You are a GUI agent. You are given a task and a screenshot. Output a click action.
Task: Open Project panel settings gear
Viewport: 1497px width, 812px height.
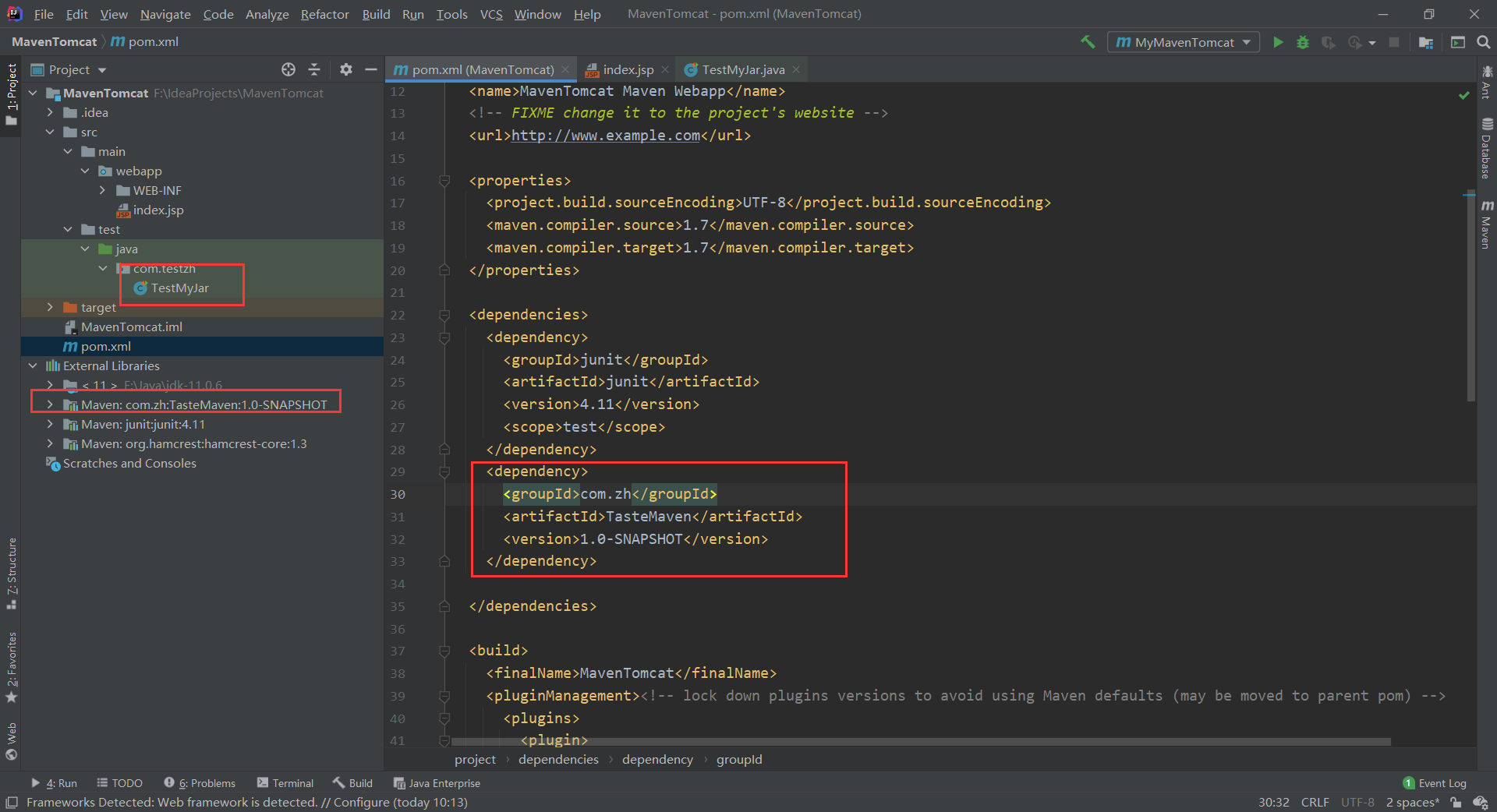[x=346, y=69]
